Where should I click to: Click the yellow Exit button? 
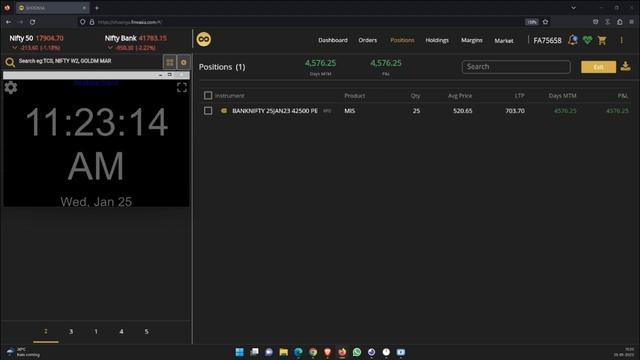pos(598,67)
